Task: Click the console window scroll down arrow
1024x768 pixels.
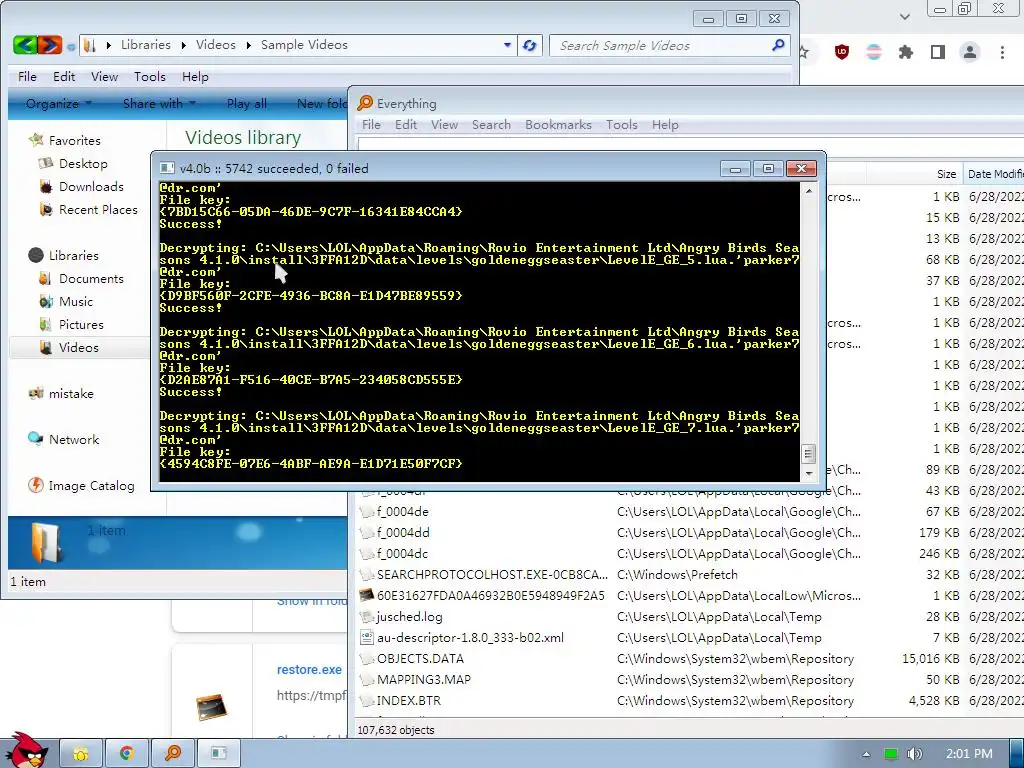Action: (809, 473)
